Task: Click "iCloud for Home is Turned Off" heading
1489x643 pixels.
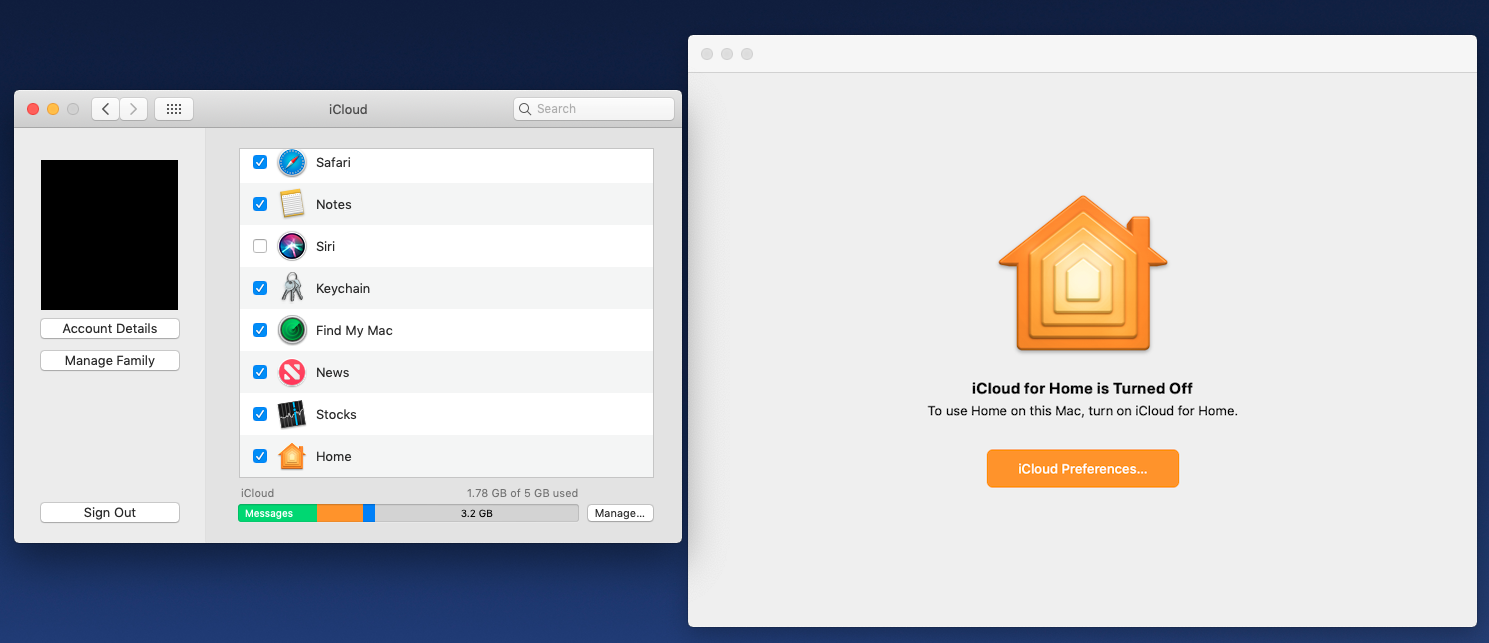Action: tap(1082, 388)
